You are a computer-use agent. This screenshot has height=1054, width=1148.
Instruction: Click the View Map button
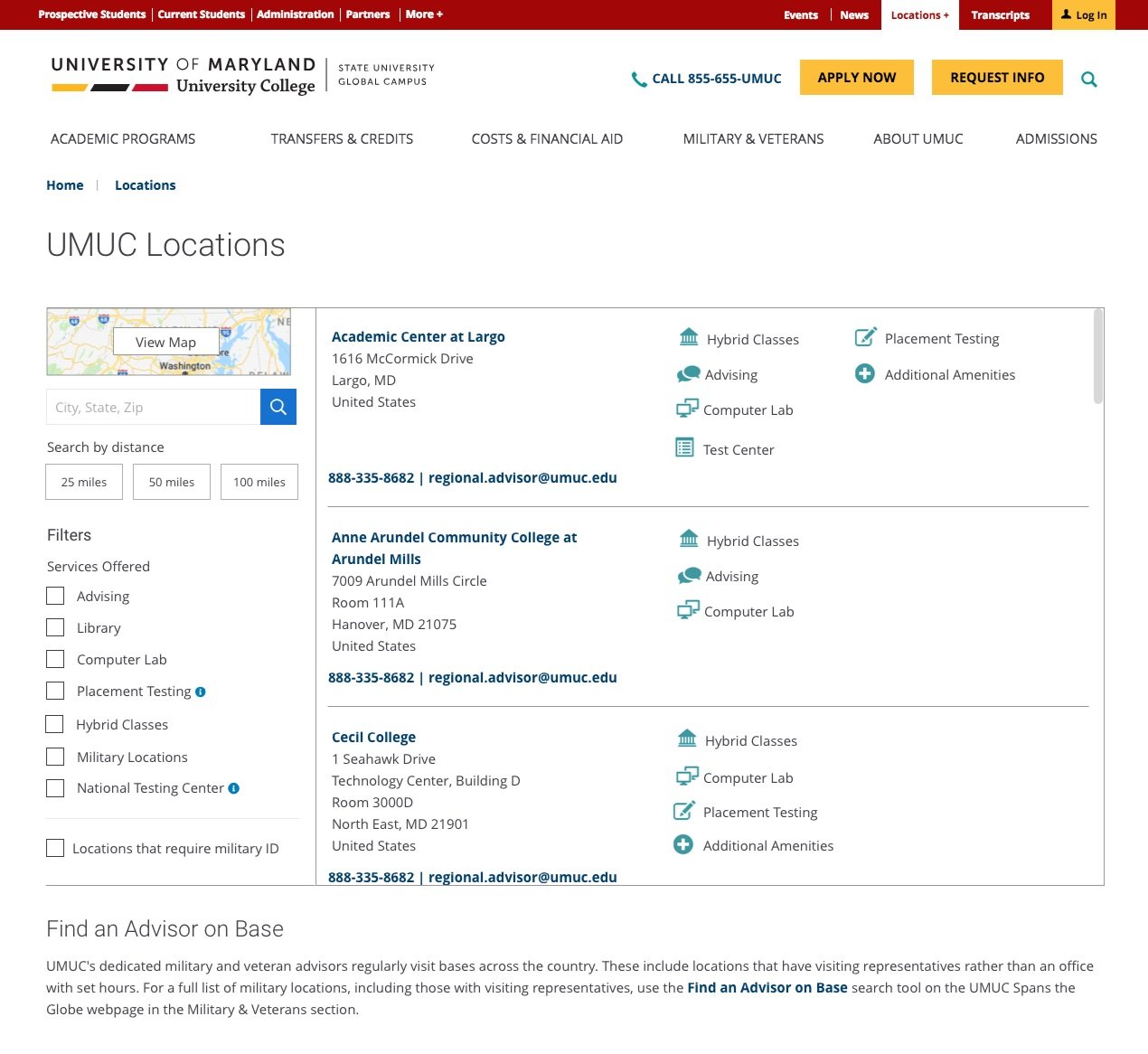point(166,342)
